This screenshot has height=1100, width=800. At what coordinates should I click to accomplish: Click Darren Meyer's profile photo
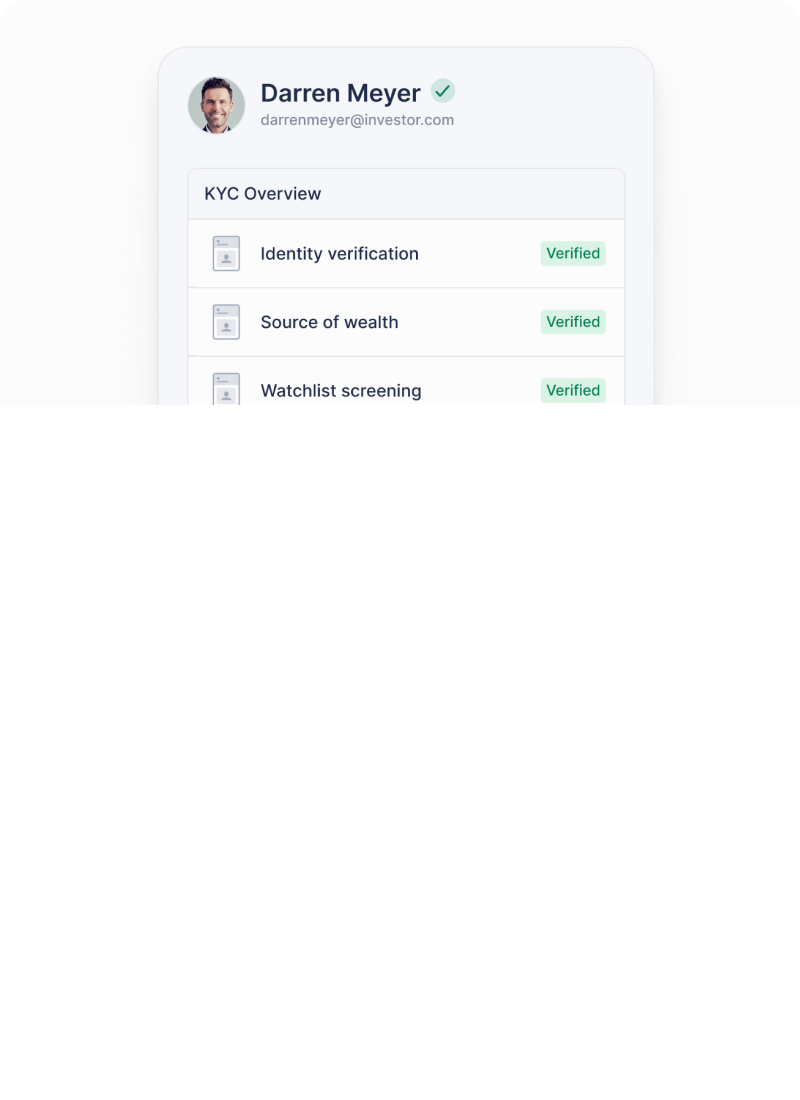click(x=216, y=105)
